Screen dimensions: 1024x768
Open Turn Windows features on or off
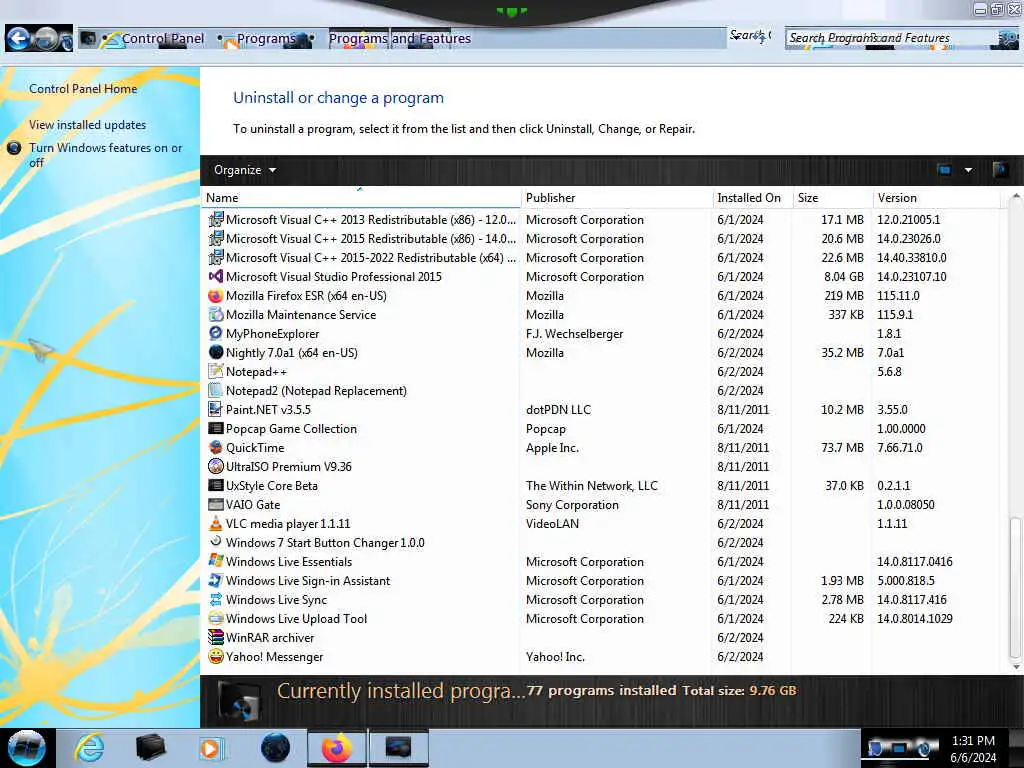tap(105, 155)
